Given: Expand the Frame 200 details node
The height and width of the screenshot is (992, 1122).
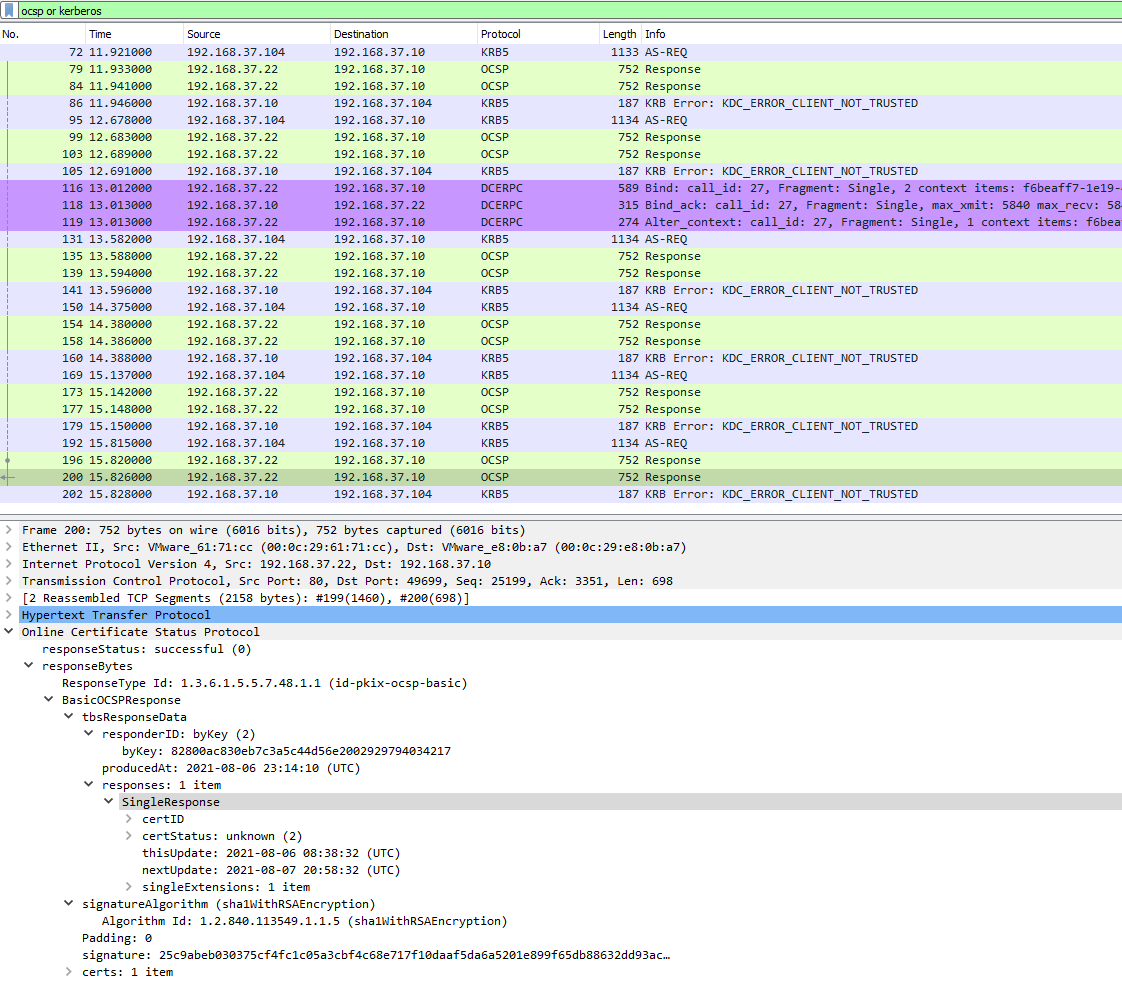Looking at the screenshot, I should pos(8,529).
